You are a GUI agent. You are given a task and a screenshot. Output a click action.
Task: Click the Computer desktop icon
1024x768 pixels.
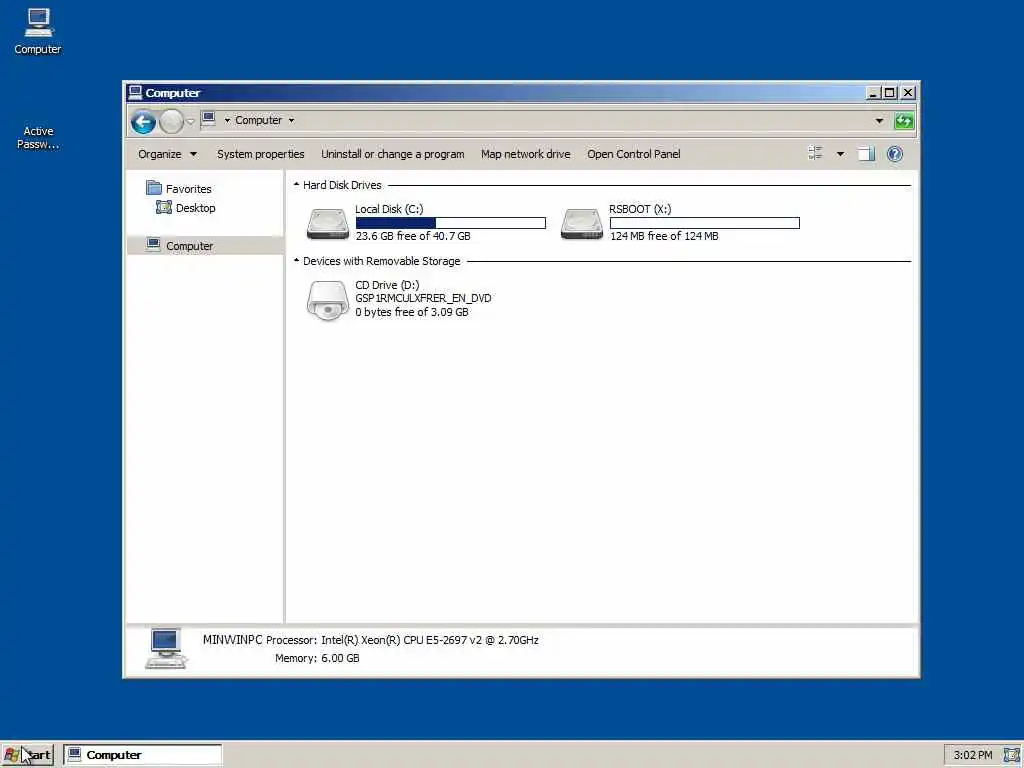tap(38, 31)
